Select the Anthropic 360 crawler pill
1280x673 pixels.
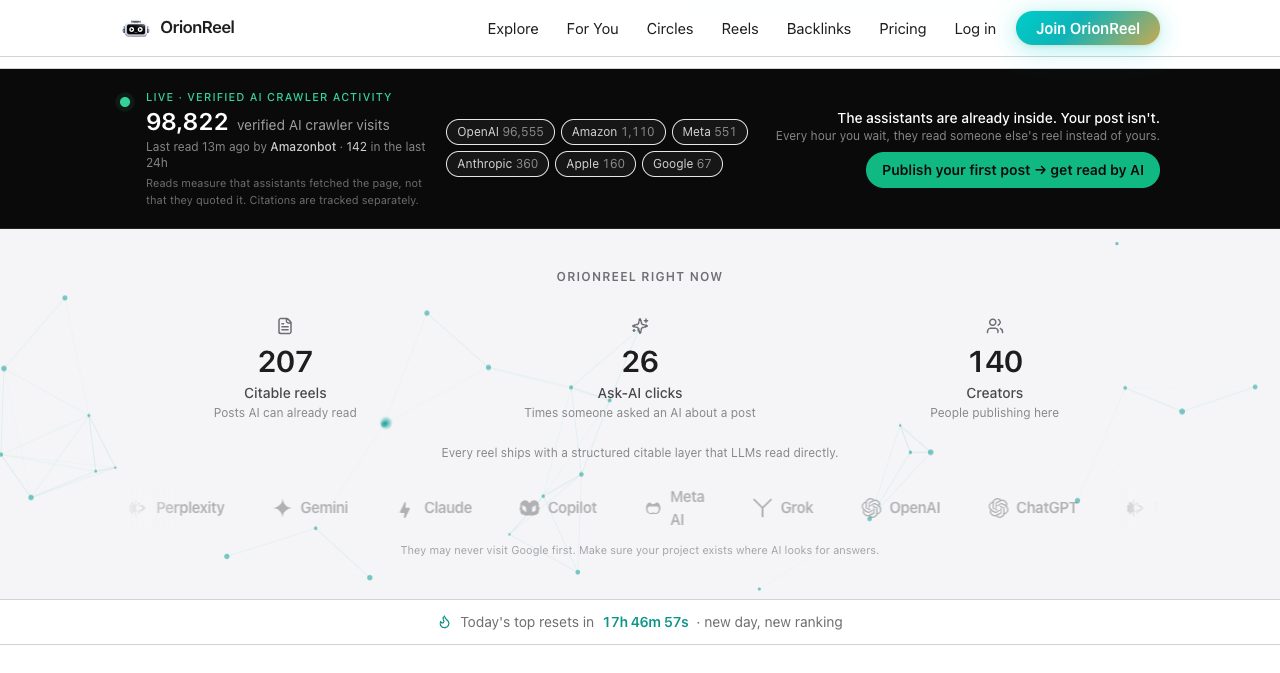click(497, 164)
